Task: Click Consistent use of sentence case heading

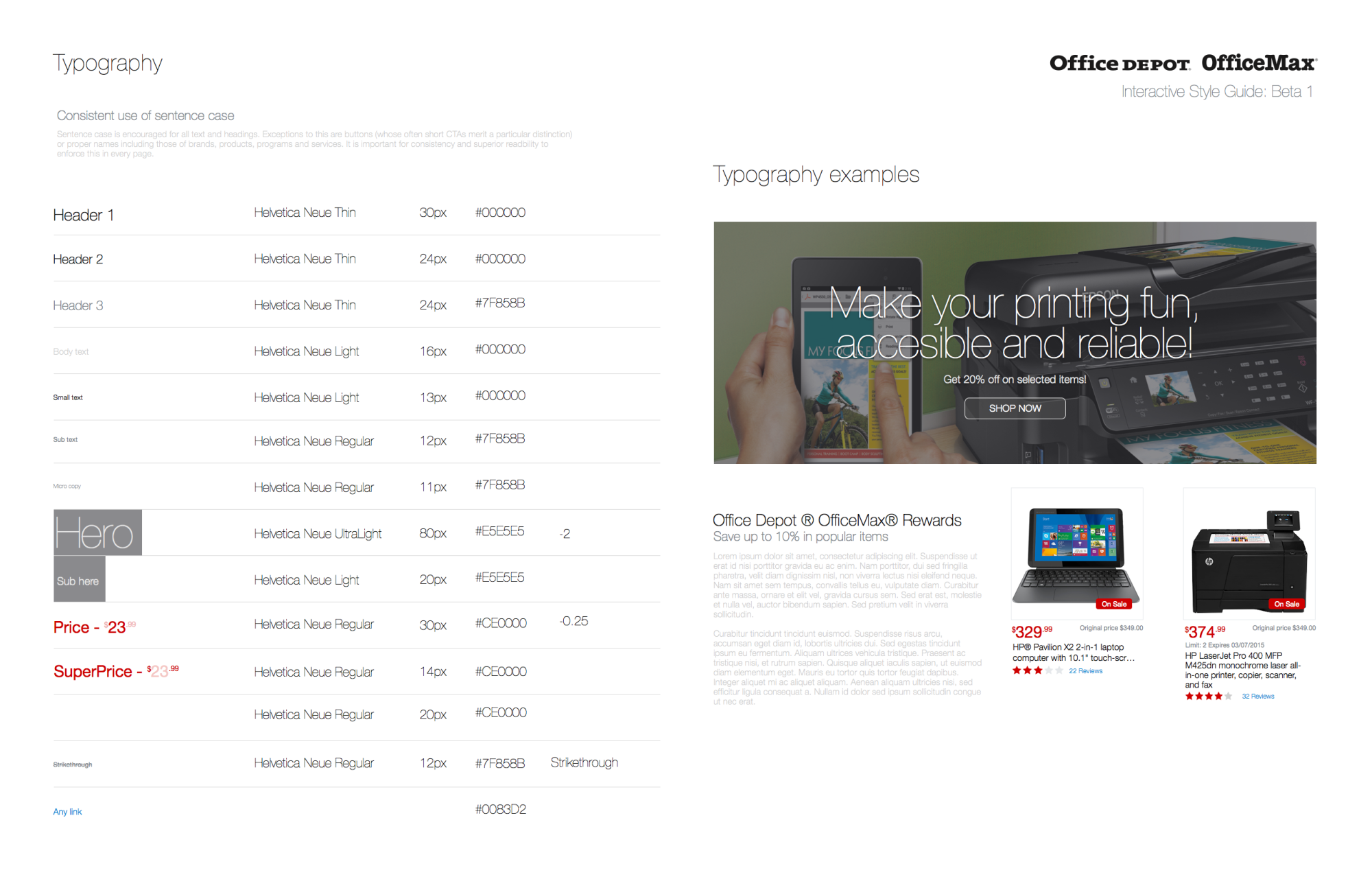Action: (145, 115)
